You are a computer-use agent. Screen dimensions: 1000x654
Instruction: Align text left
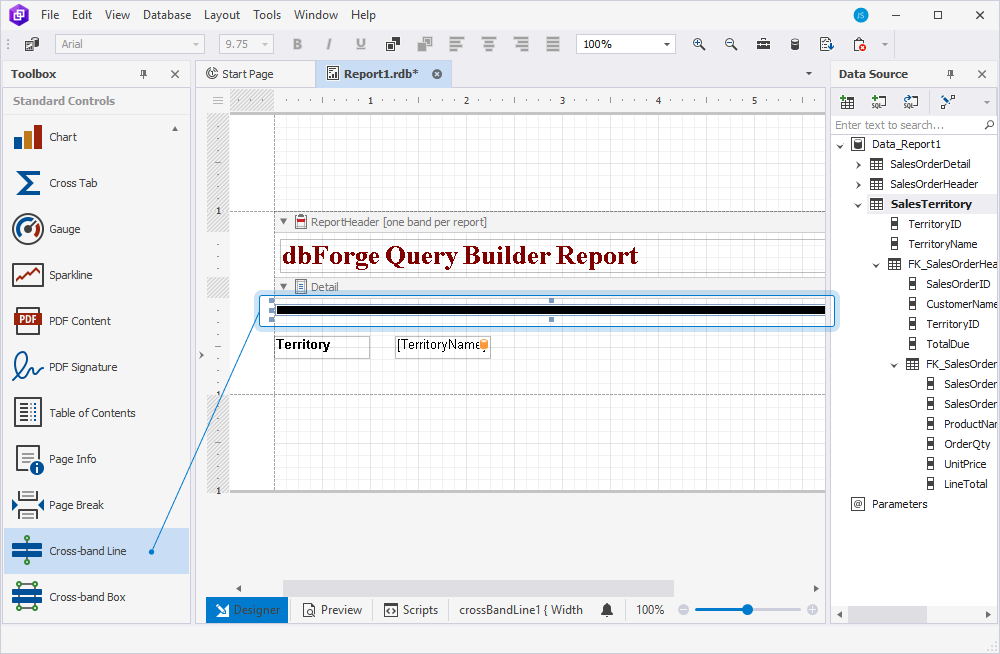(457, 44)
